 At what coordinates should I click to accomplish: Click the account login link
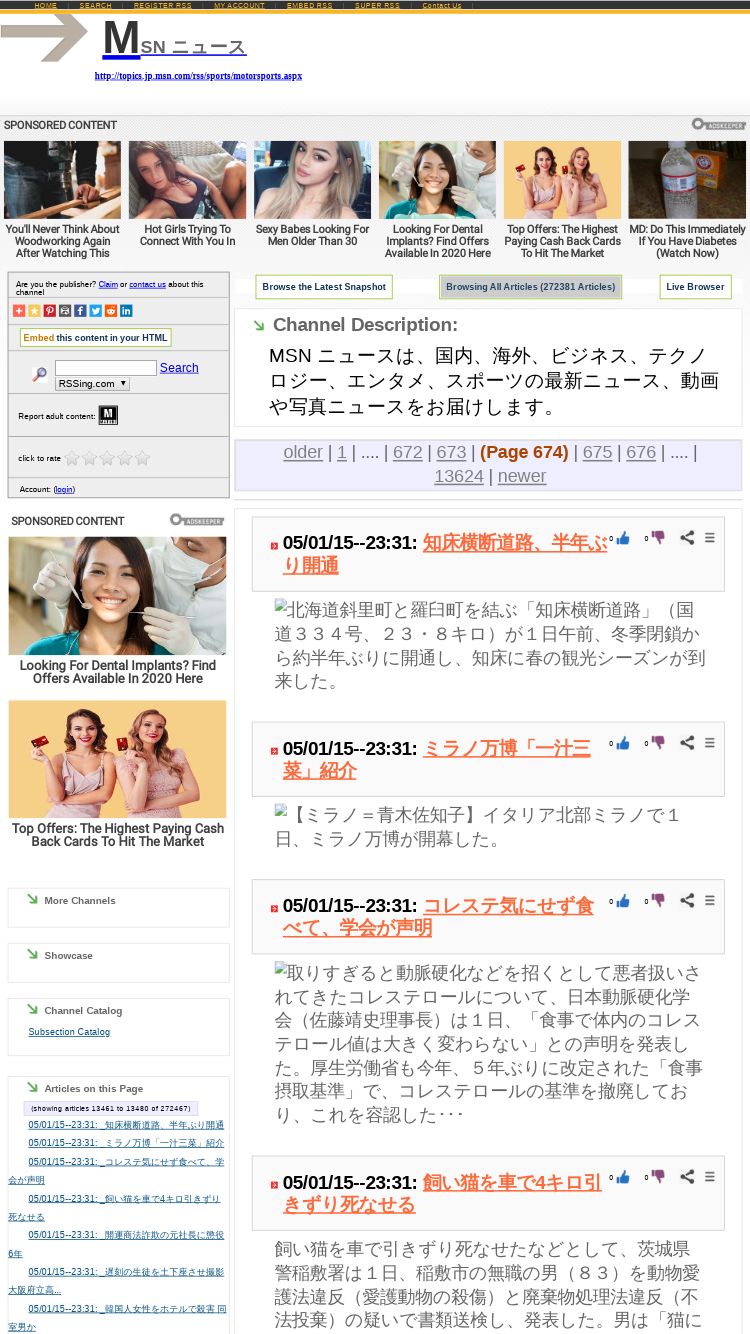tap(64, 489)
